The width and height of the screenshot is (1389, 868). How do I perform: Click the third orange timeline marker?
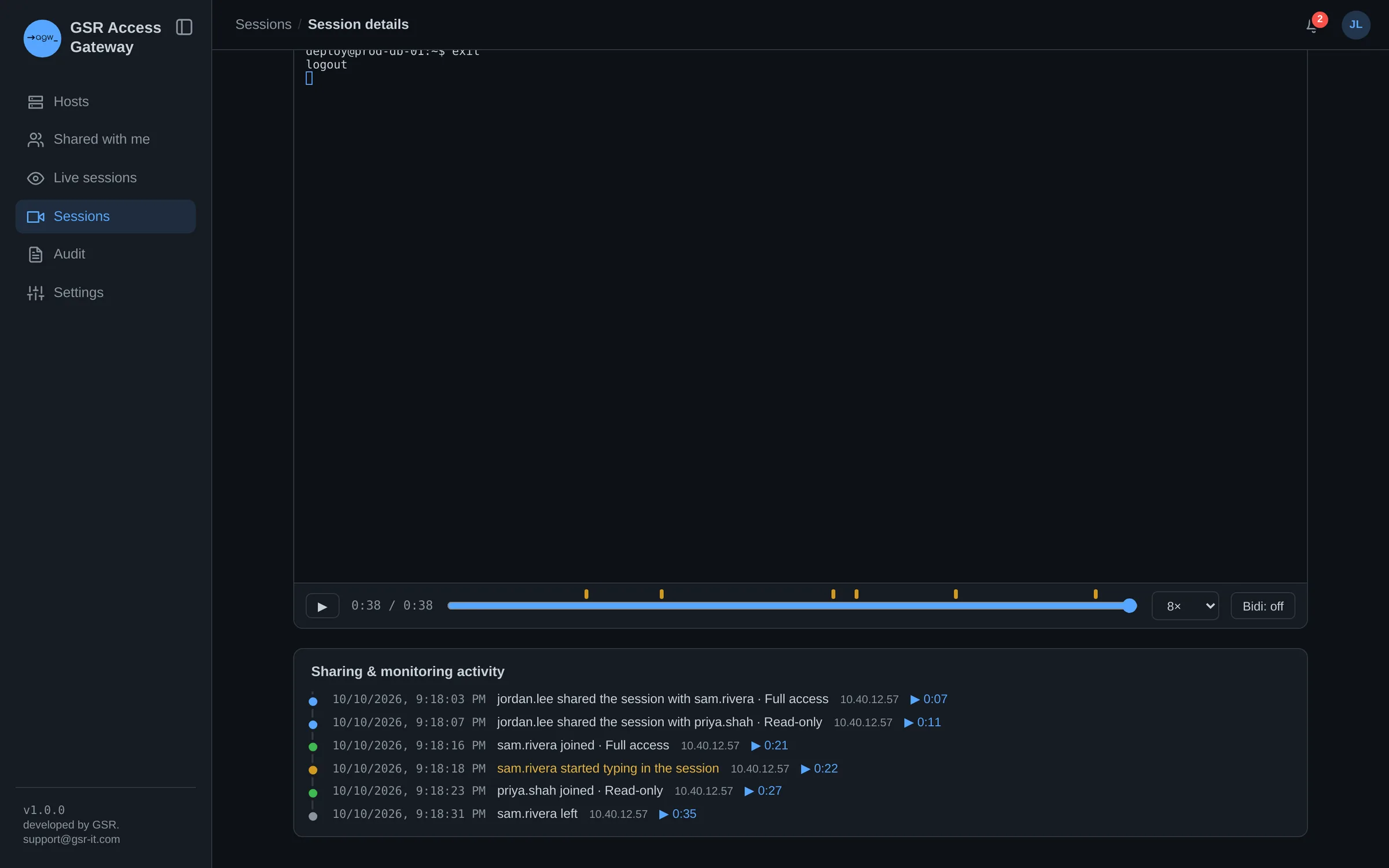(x=833, y=594)
